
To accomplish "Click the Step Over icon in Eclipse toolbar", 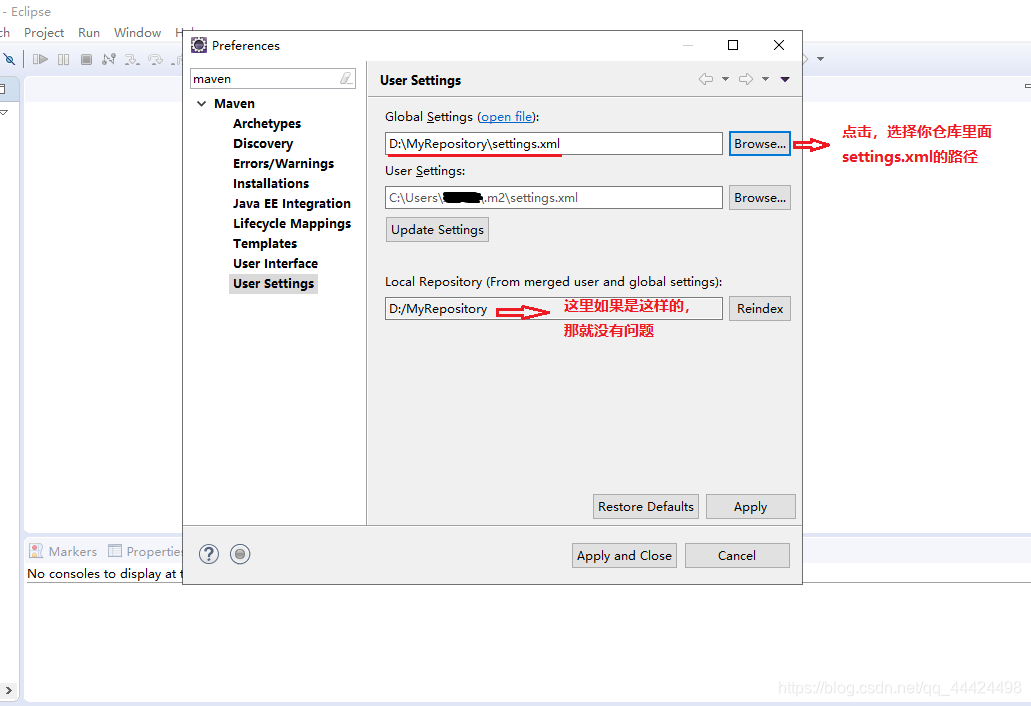I will coord(155,60).
